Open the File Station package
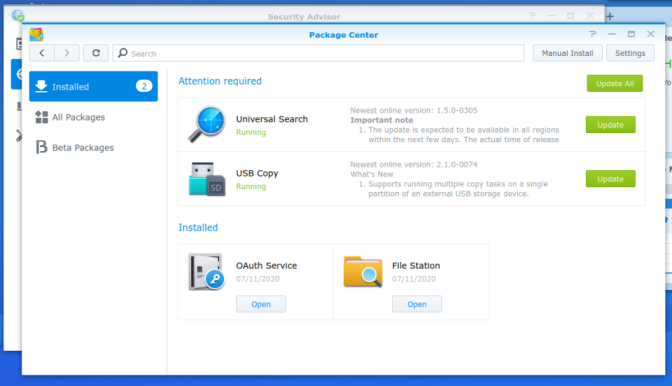The image size is (672, 386). (x=417, y=304)
